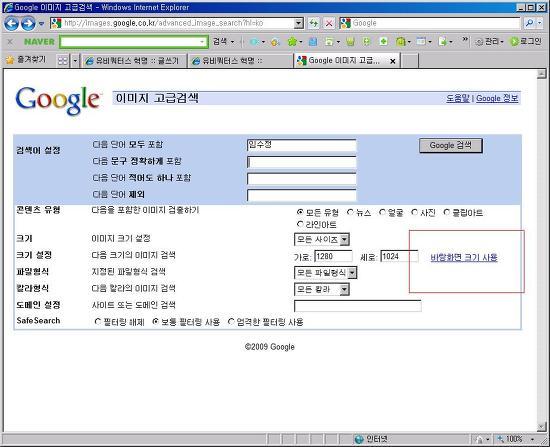550x447 pixels.
Task: Open the 모든 파일형식 dropdown
Action: 326,273
